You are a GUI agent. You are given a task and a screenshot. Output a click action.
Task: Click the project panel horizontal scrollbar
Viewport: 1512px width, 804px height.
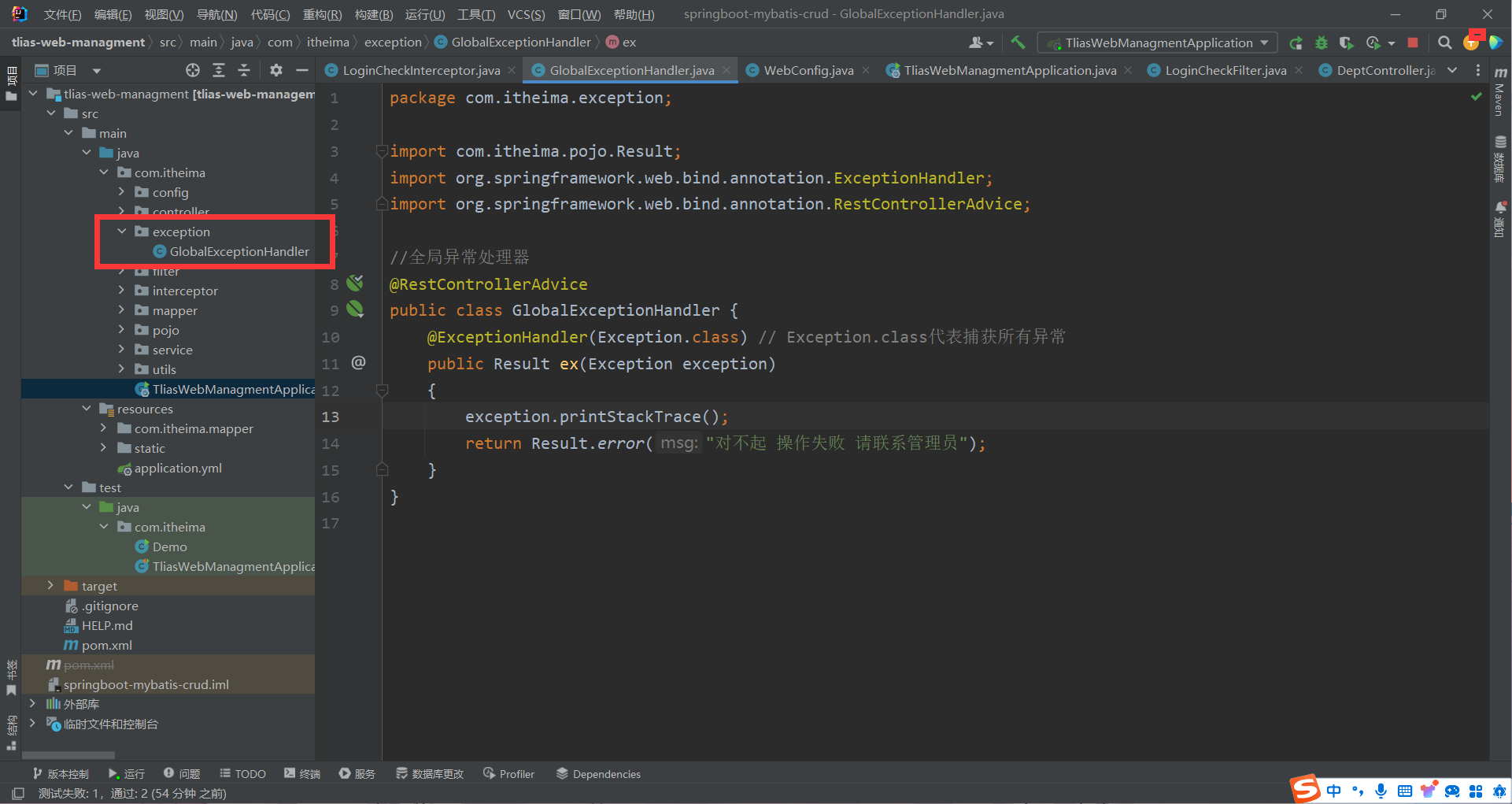[x=68, y=755]
